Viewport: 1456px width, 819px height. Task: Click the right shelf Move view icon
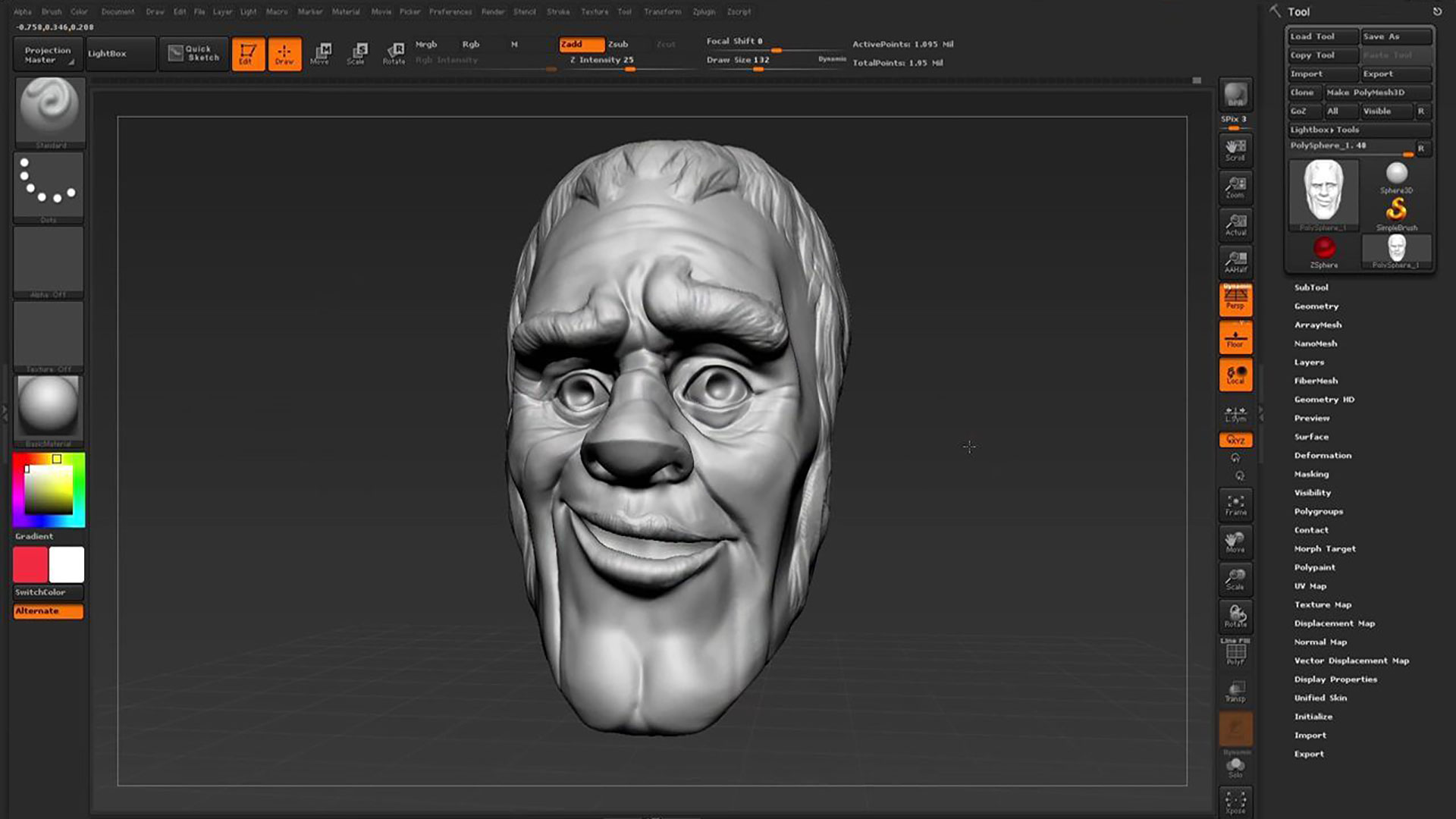pyautogui.click(x=1235, y=542)
